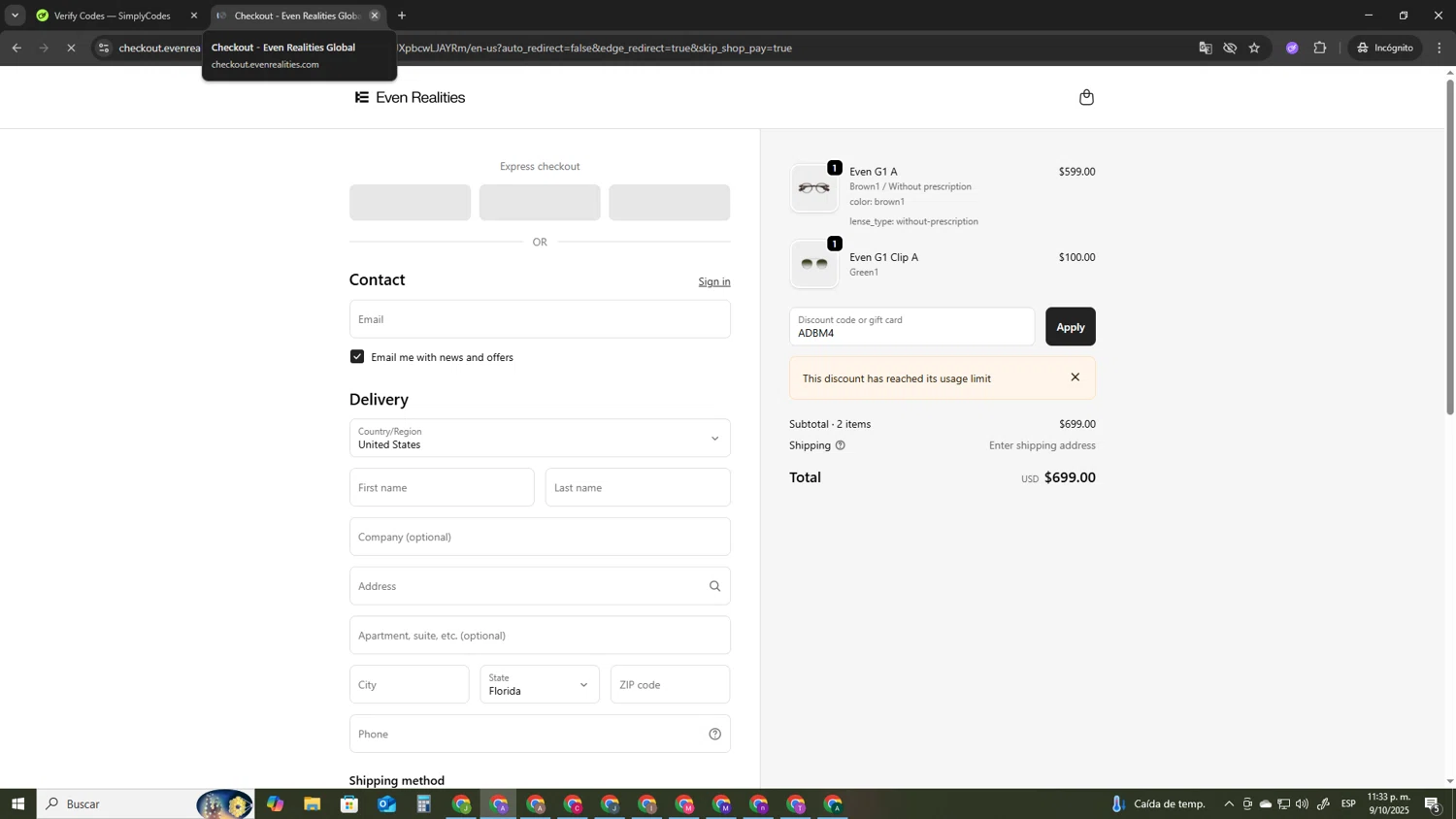Apply the discount code
The height and width of the screenshot is (819, 1456).
[1071, 327]
